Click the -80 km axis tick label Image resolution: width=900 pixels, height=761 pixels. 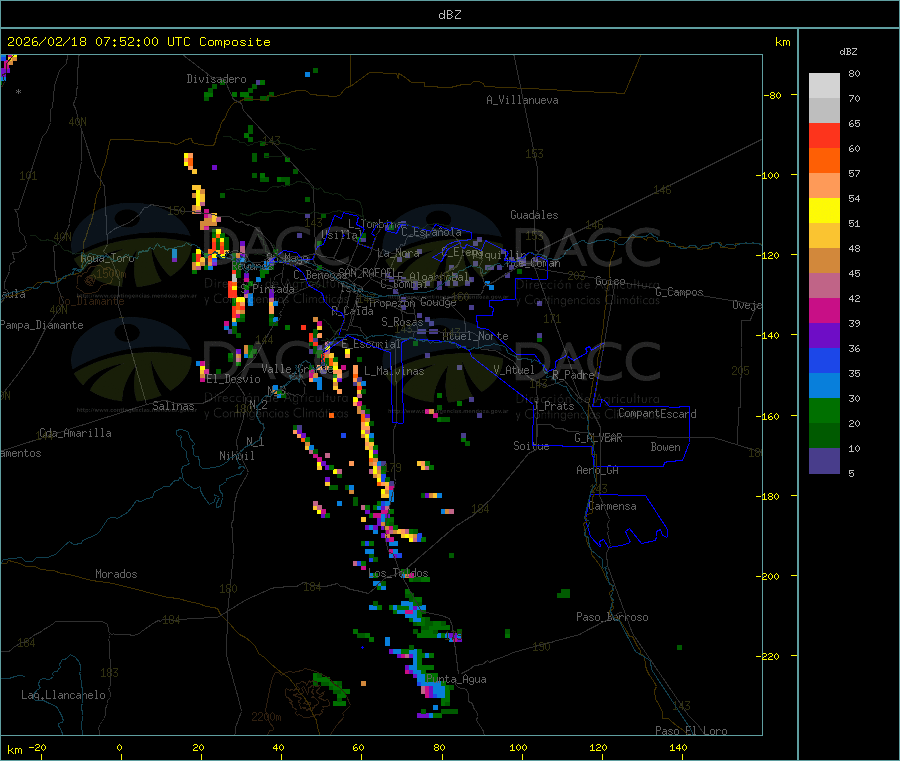tap(772, 95)
